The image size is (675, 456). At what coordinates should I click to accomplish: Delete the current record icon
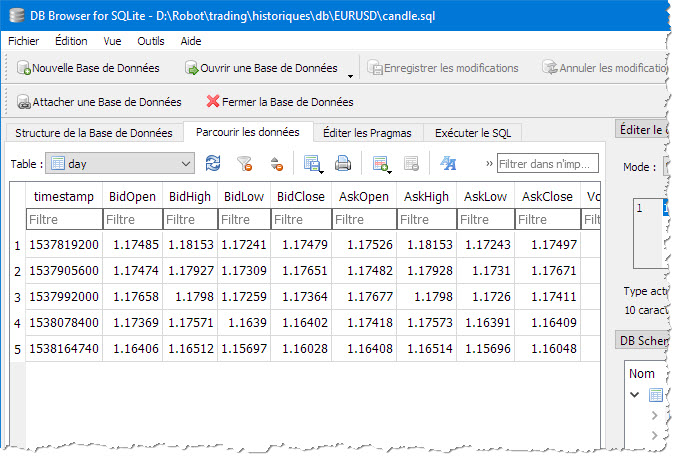click(x=411, y=164)
